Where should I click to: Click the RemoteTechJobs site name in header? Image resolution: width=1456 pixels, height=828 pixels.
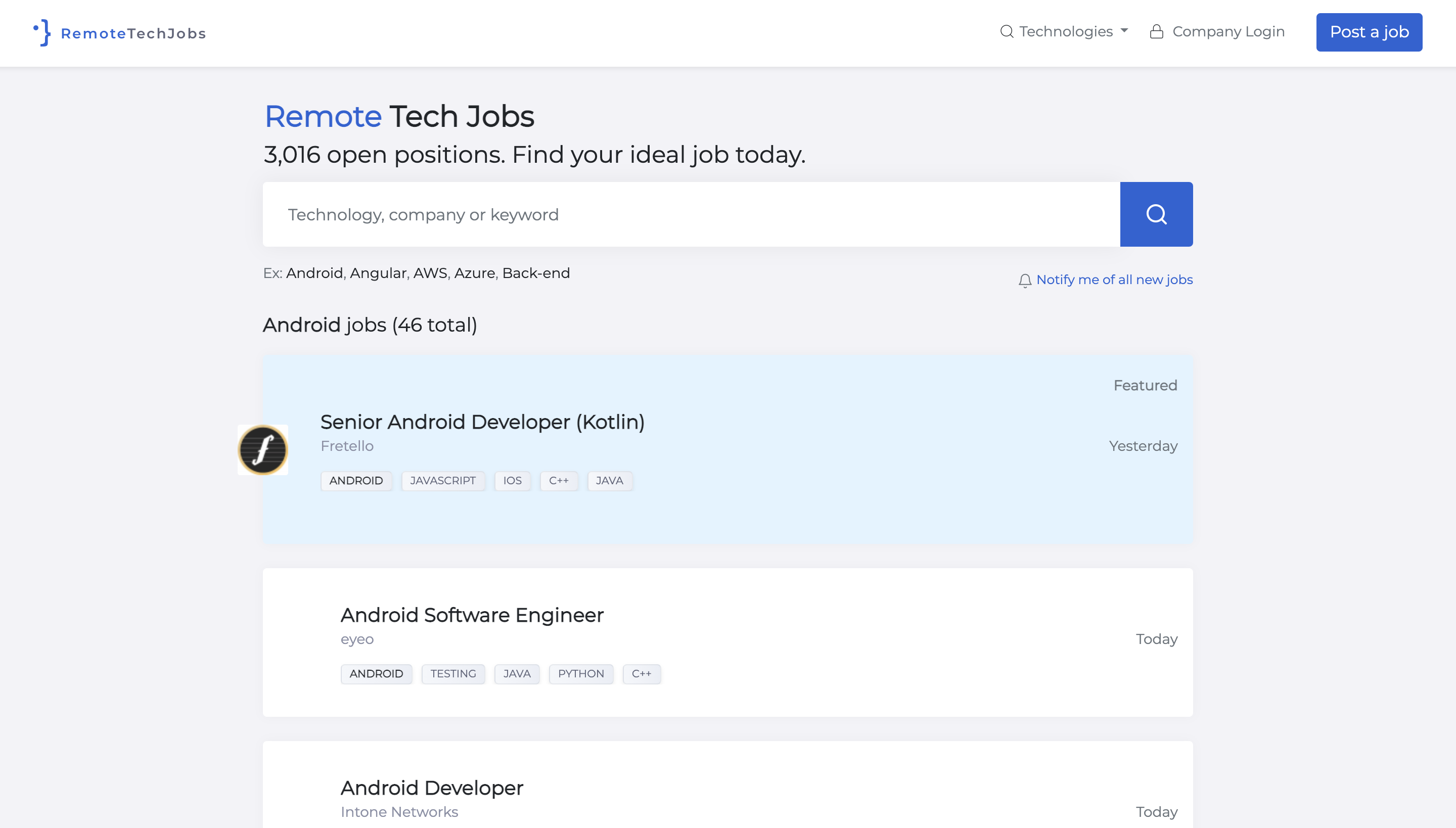[x=133, y=33]
